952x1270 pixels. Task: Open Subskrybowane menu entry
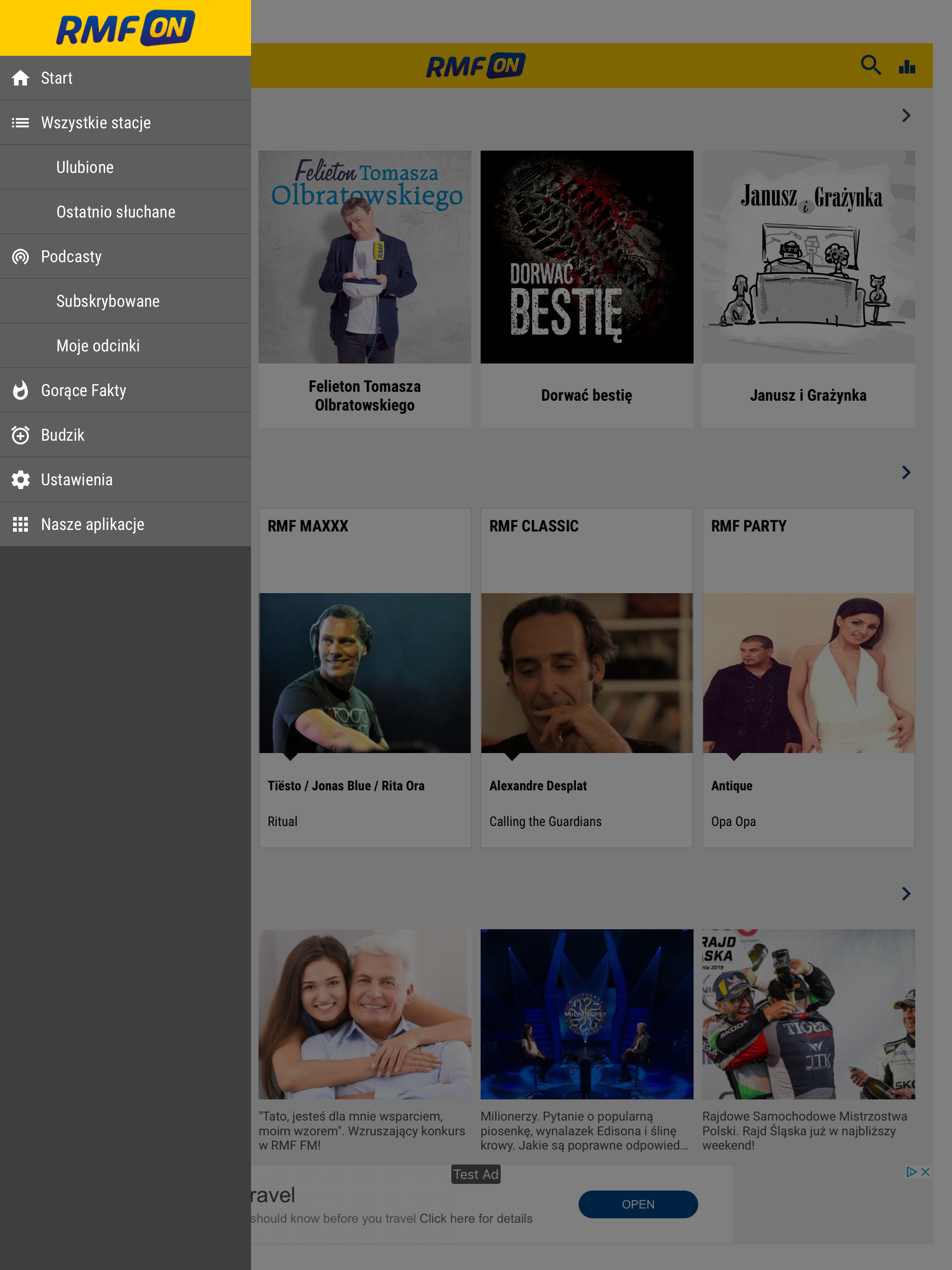click(x=108, y=301)
